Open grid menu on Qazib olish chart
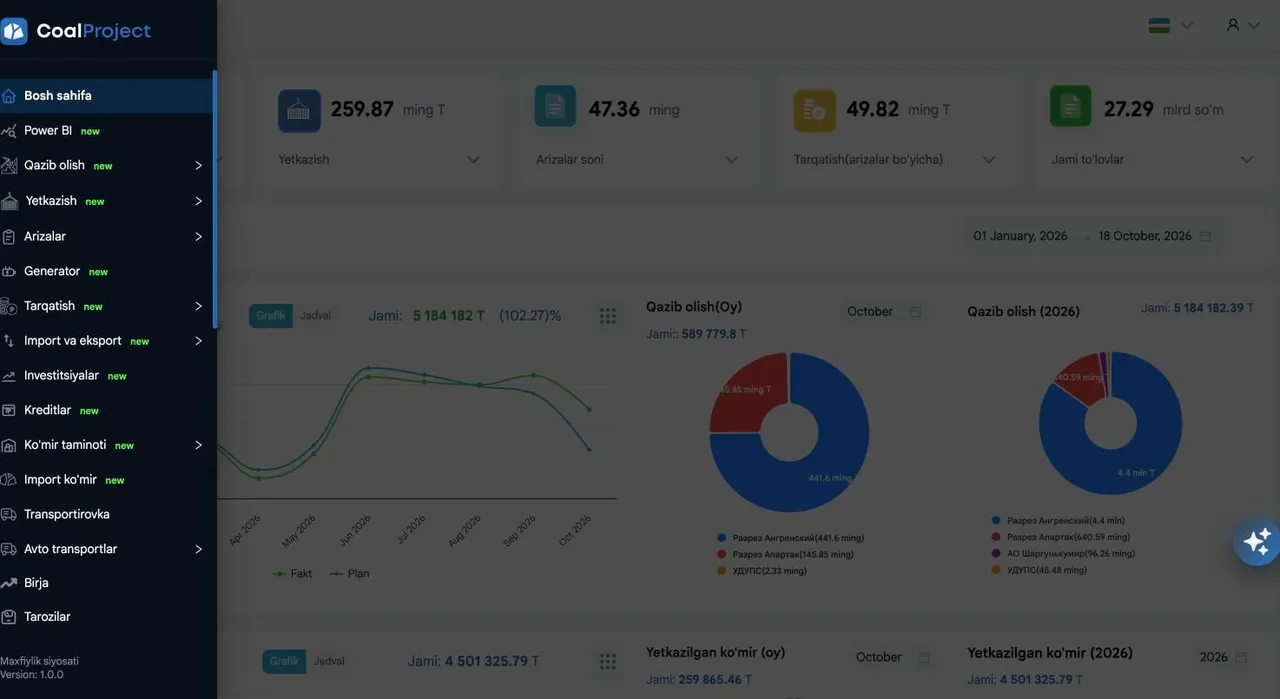1280x699 pixels. pyautogui.click(x=608, y=316)
